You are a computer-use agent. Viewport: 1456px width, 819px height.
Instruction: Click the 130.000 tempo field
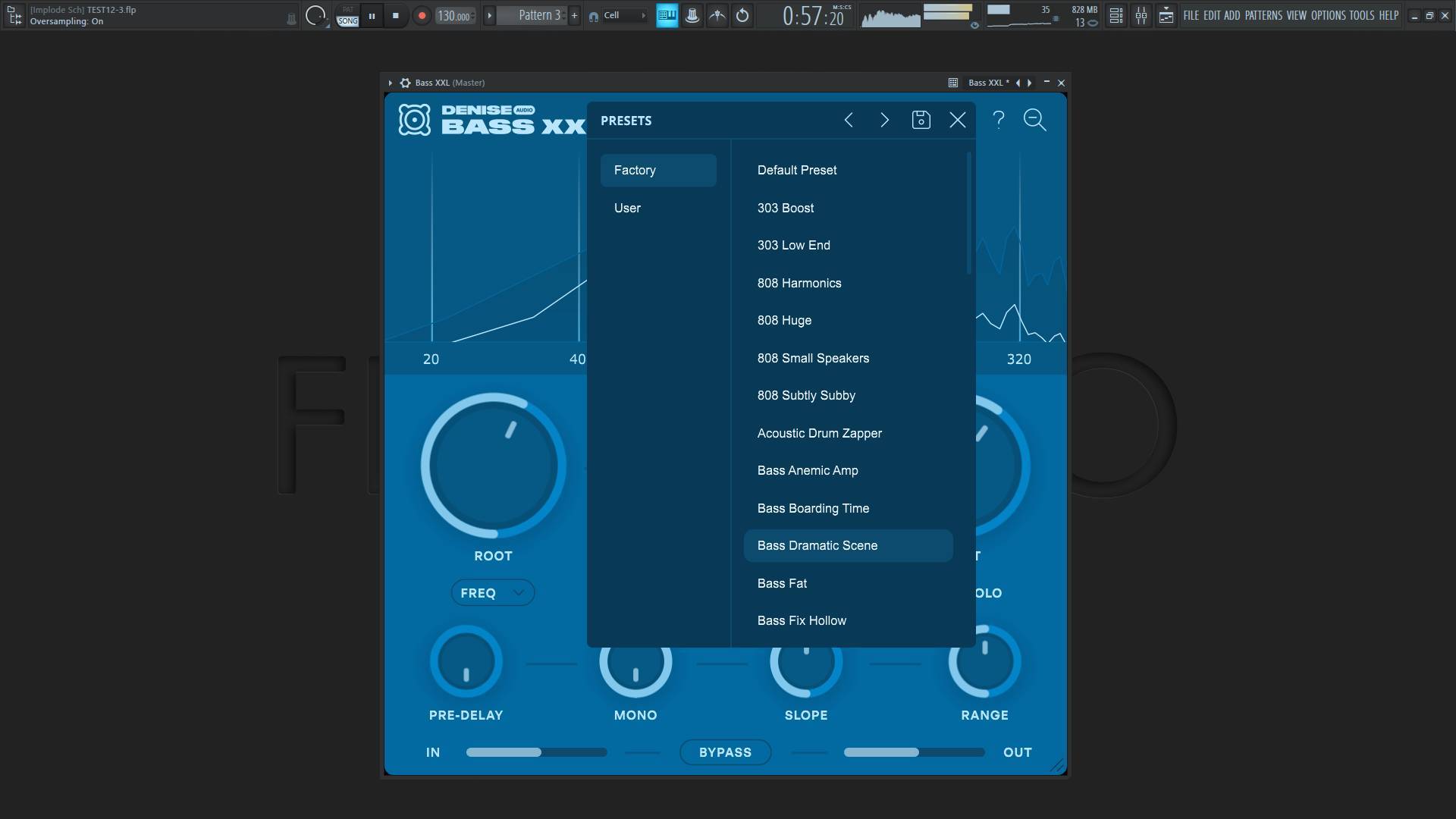(455, 15)
